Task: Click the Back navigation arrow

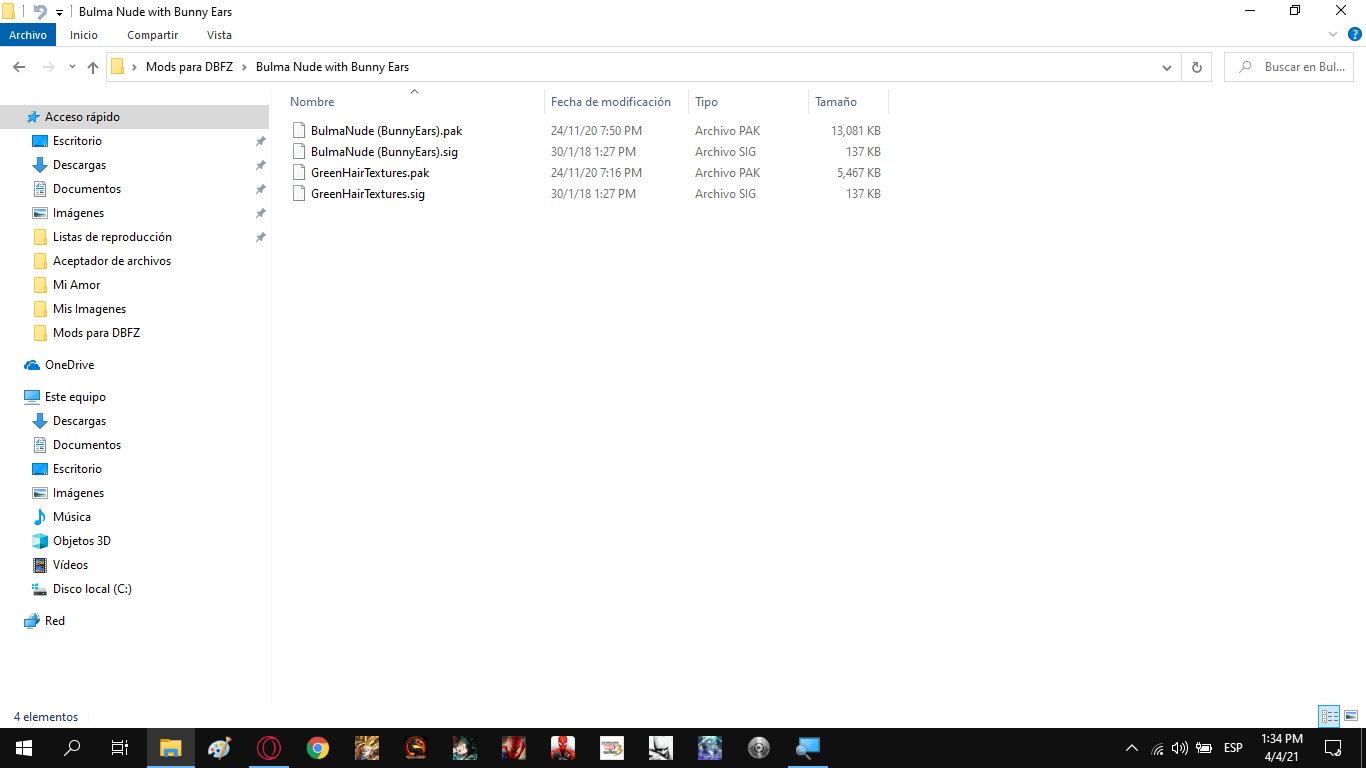Action: point(19,67)
